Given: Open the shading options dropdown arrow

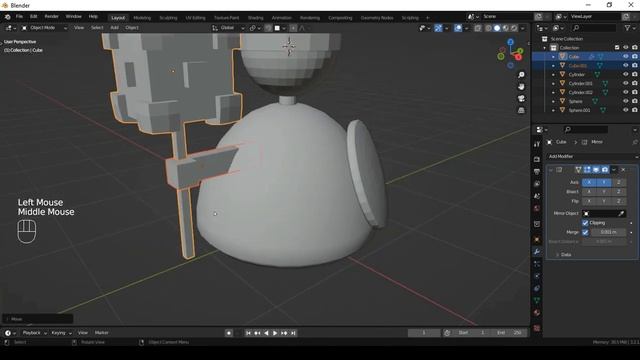Looking at the screenshot, I should coord(522,28).
